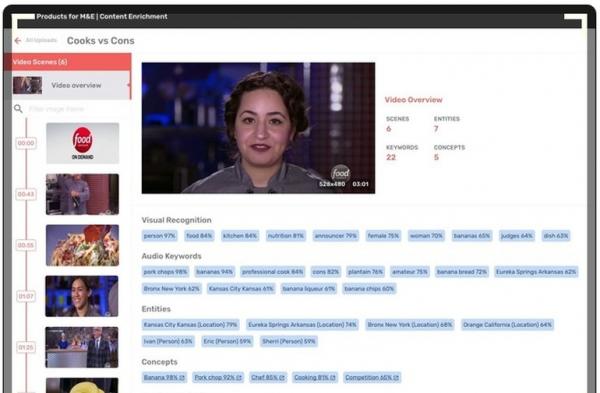Open the Competition 60% concept link

372,378
